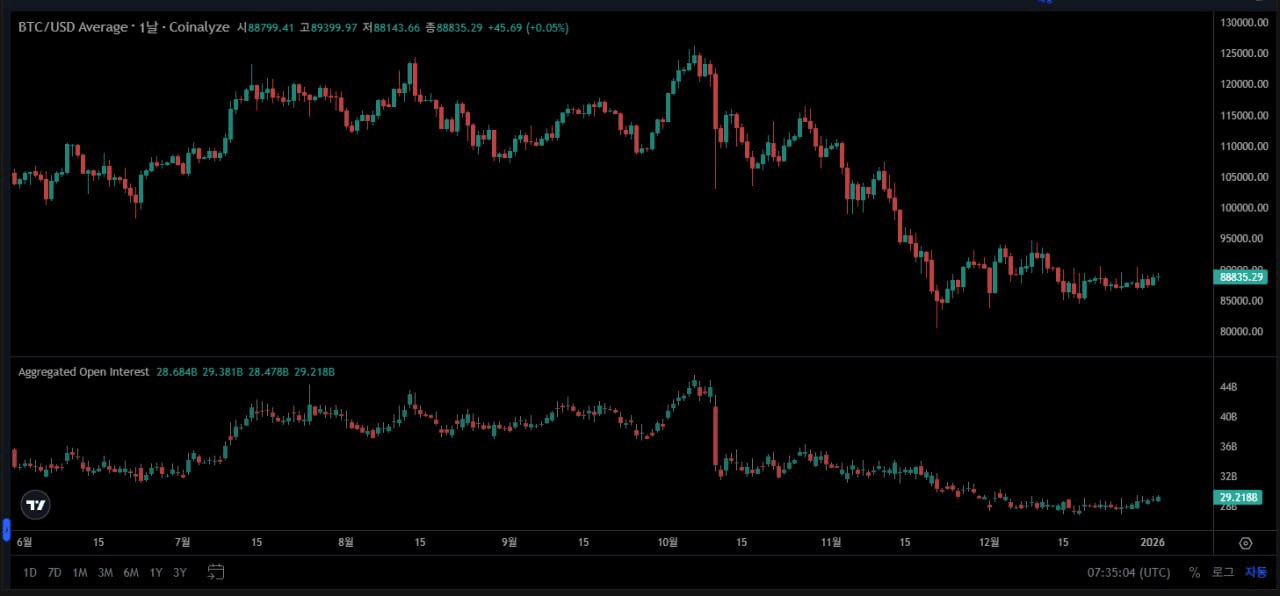Select the 7D range button
The image size is (1280, 596).
pos(54,572)
